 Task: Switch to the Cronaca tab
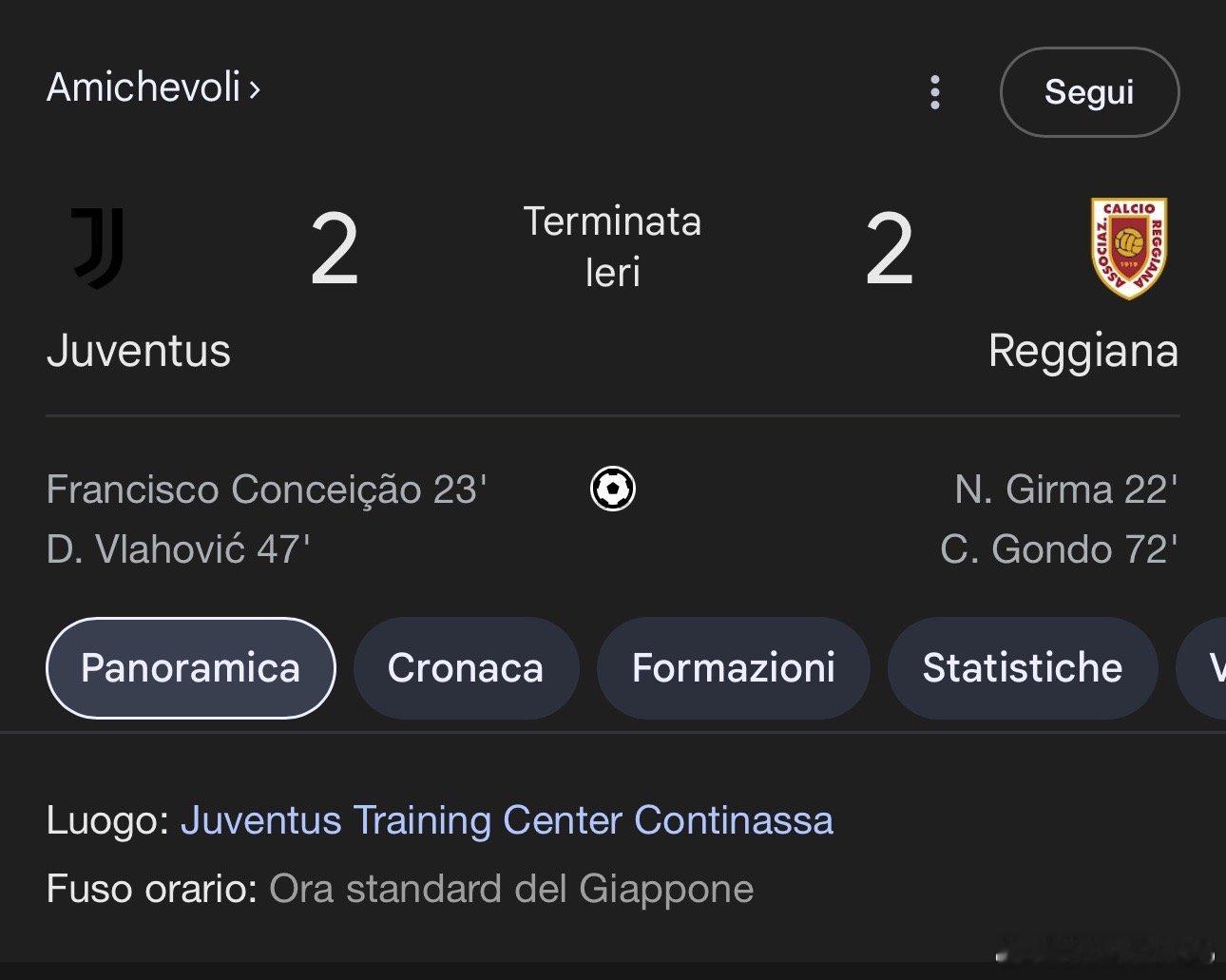[x=466, y=667]
